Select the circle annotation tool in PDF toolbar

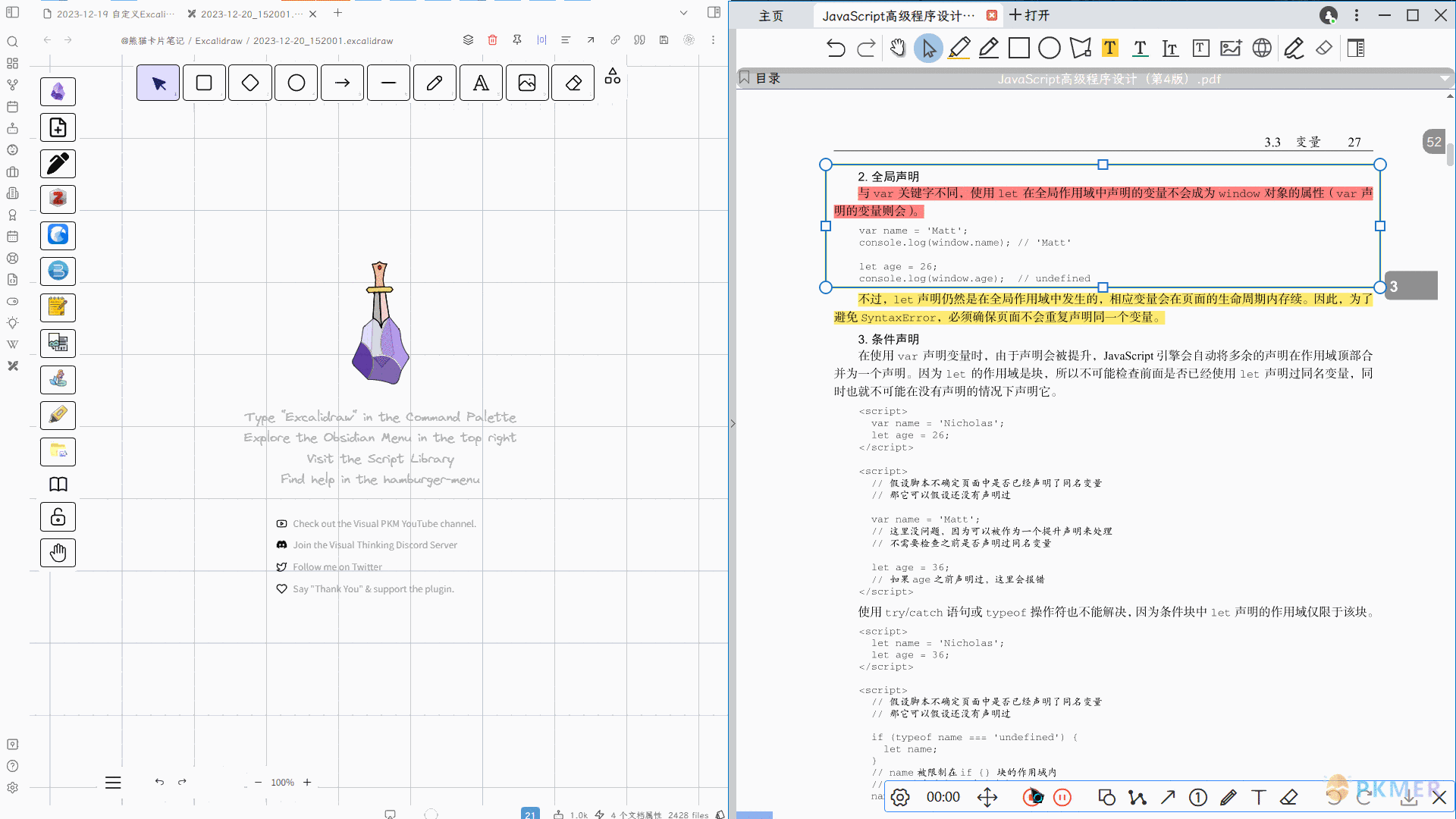[x=1050, y=49]
